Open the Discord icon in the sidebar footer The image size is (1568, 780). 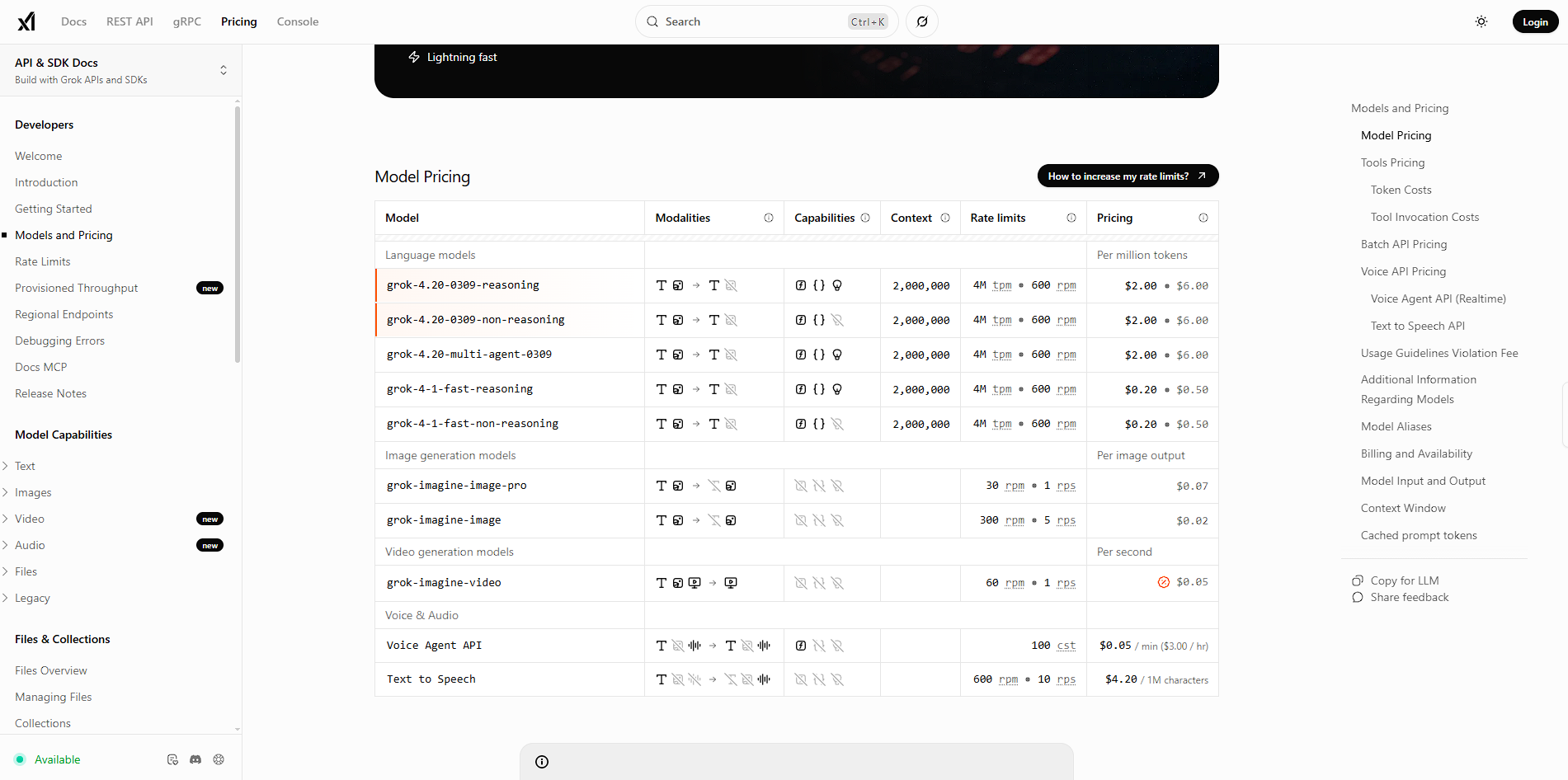[x=195, y=759]
